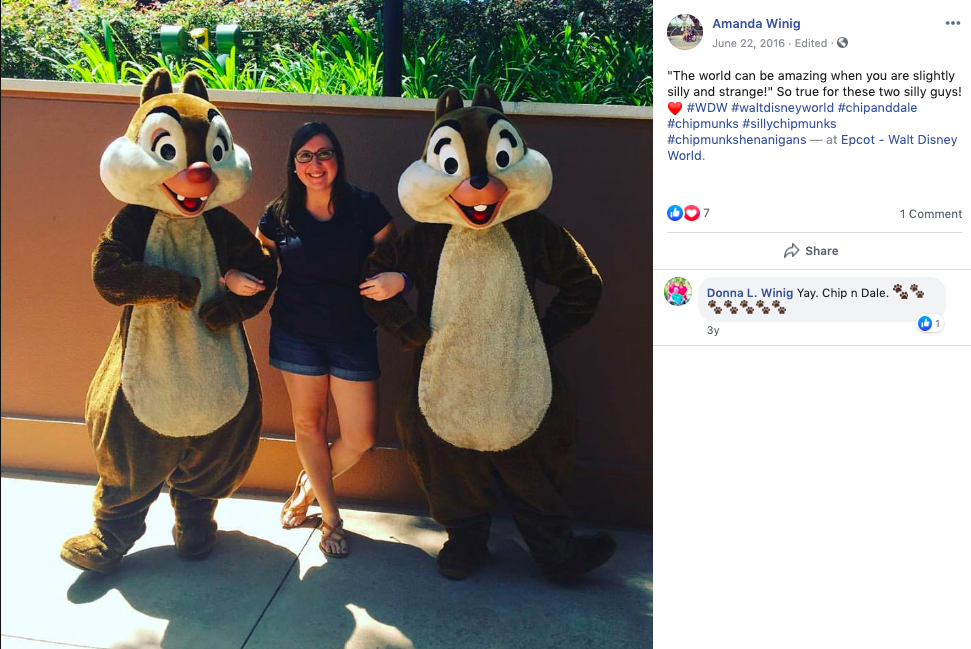Image resolution: width=971 pixels, height=649 pixels.
Task: Open the three-dot post options menu
Action: [x=952, y=24]
